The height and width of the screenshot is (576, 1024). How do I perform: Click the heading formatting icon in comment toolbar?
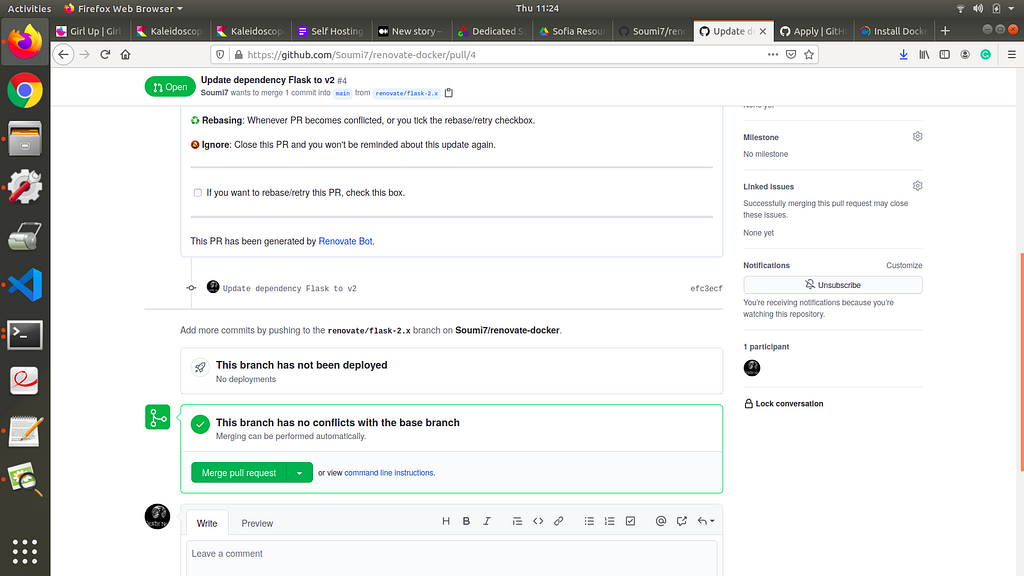point(445,521)
